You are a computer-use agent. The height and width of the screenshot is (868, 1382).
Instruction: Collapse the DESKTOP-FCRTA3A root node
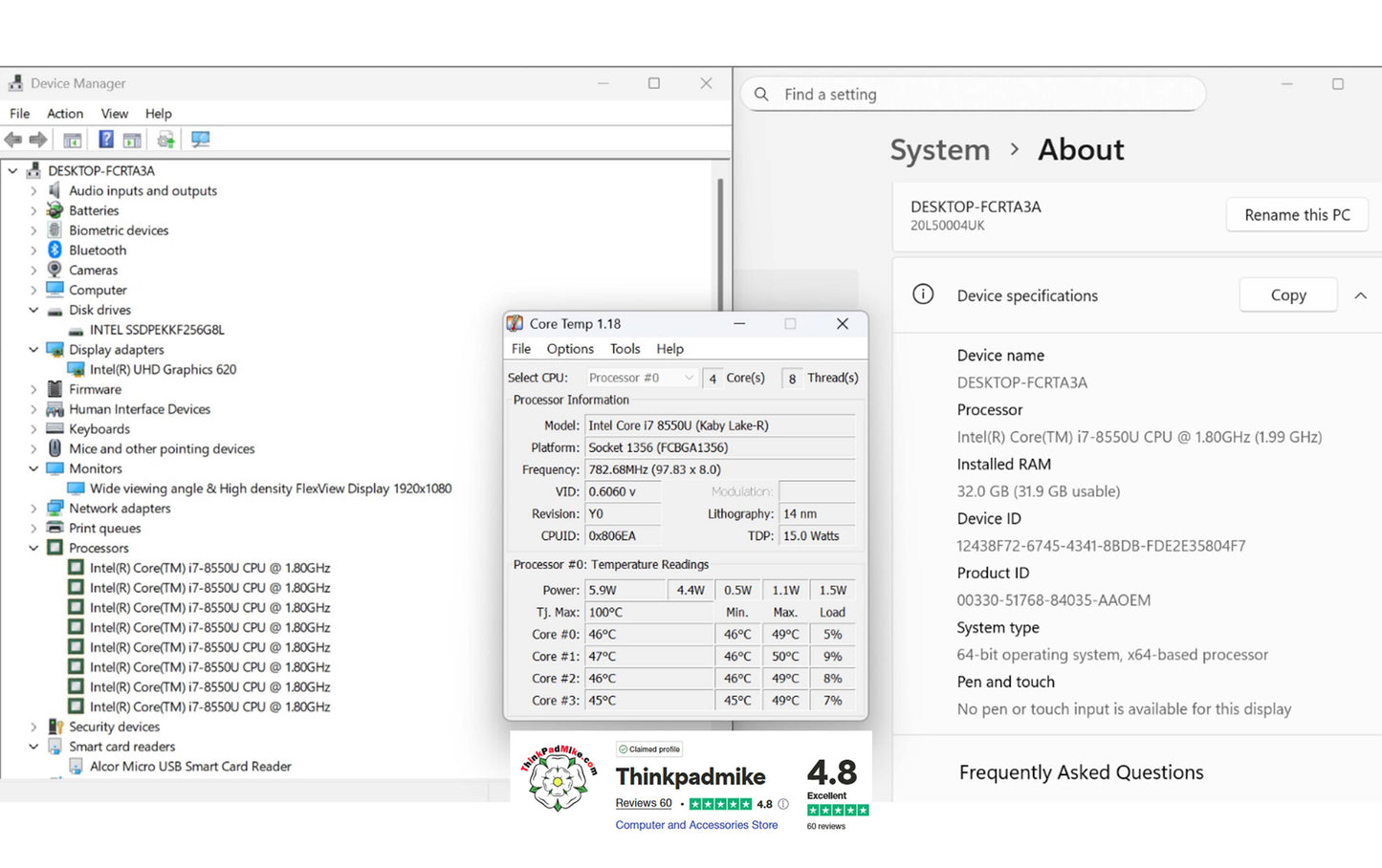click(x=12, y=171)
